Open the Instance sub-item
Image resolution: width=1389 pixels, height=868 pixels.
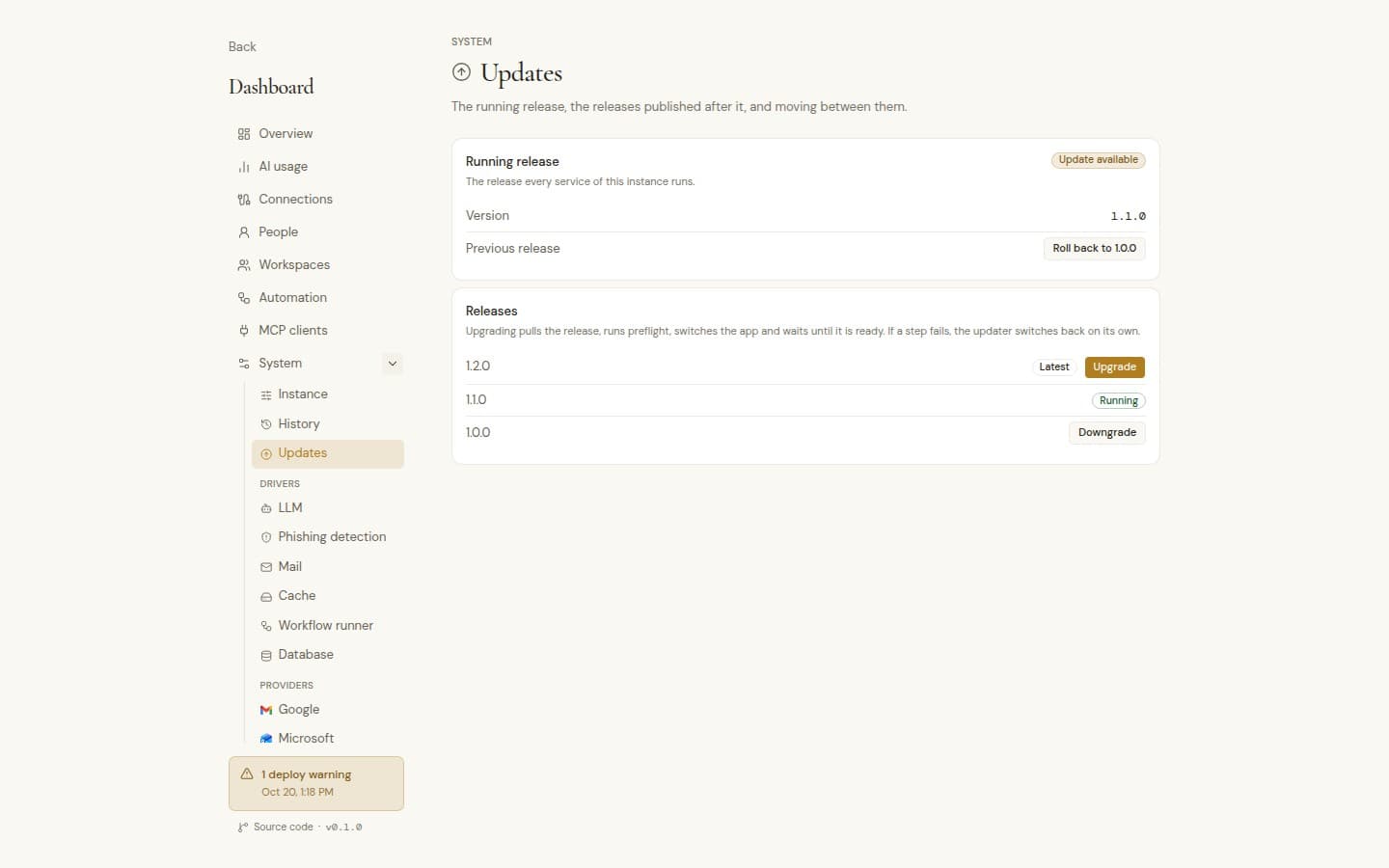tap(328, 394)
